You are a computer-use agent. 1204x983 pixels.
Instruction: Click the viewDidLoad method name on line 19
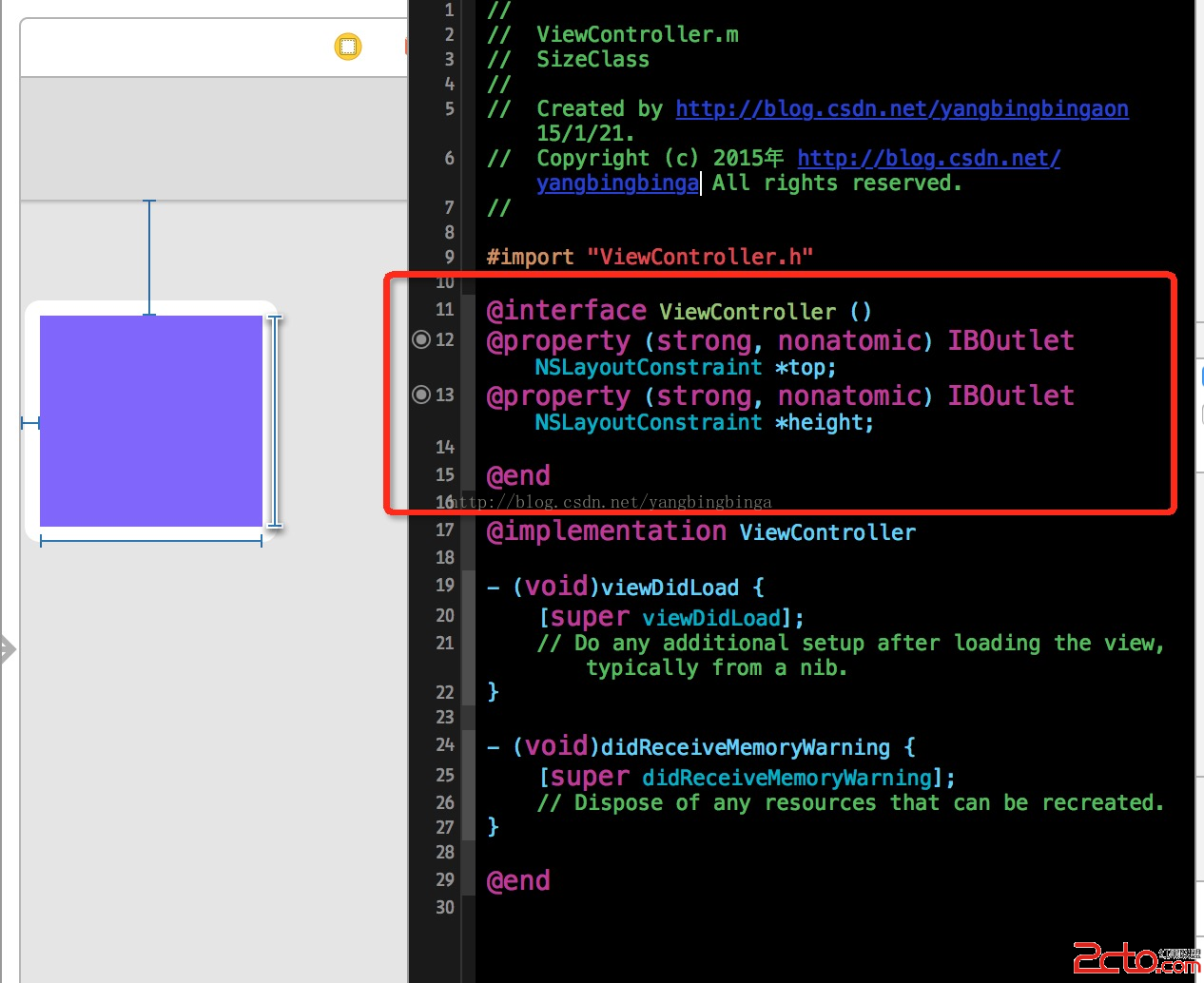pyautogui.click(x=670, y=588)
